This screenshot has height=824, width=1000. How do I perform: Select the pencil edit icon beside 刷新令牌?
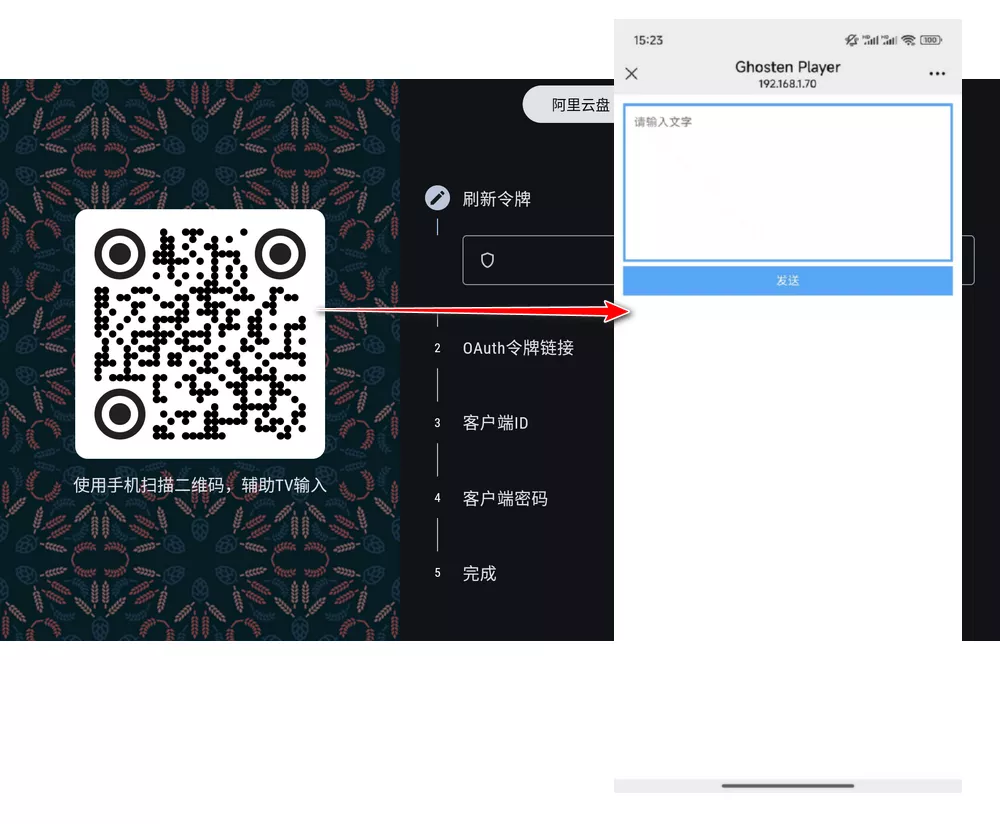[x=437, y=197]
